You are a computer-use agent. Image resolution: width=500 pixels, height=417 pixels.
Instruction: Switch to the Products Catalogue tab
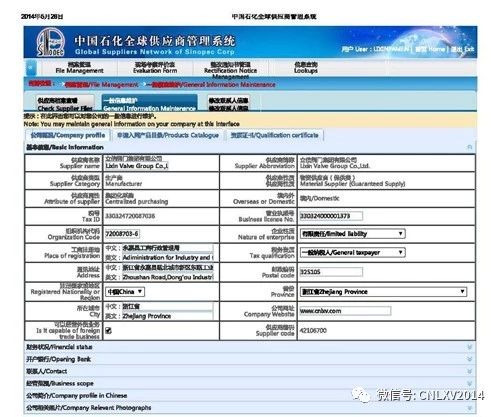[x=168, y=135]
